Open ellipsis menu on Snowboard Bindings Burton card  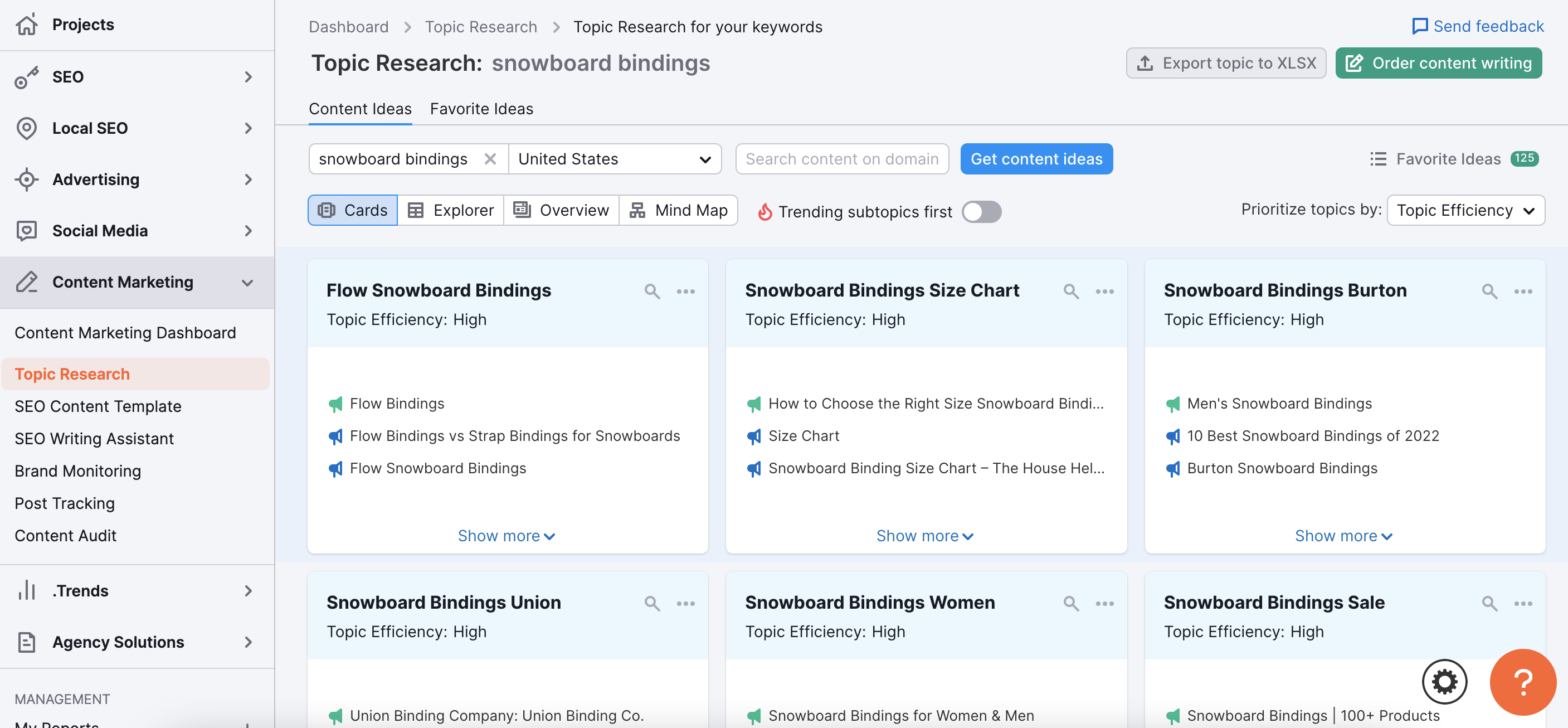[x=1522, y=291]
